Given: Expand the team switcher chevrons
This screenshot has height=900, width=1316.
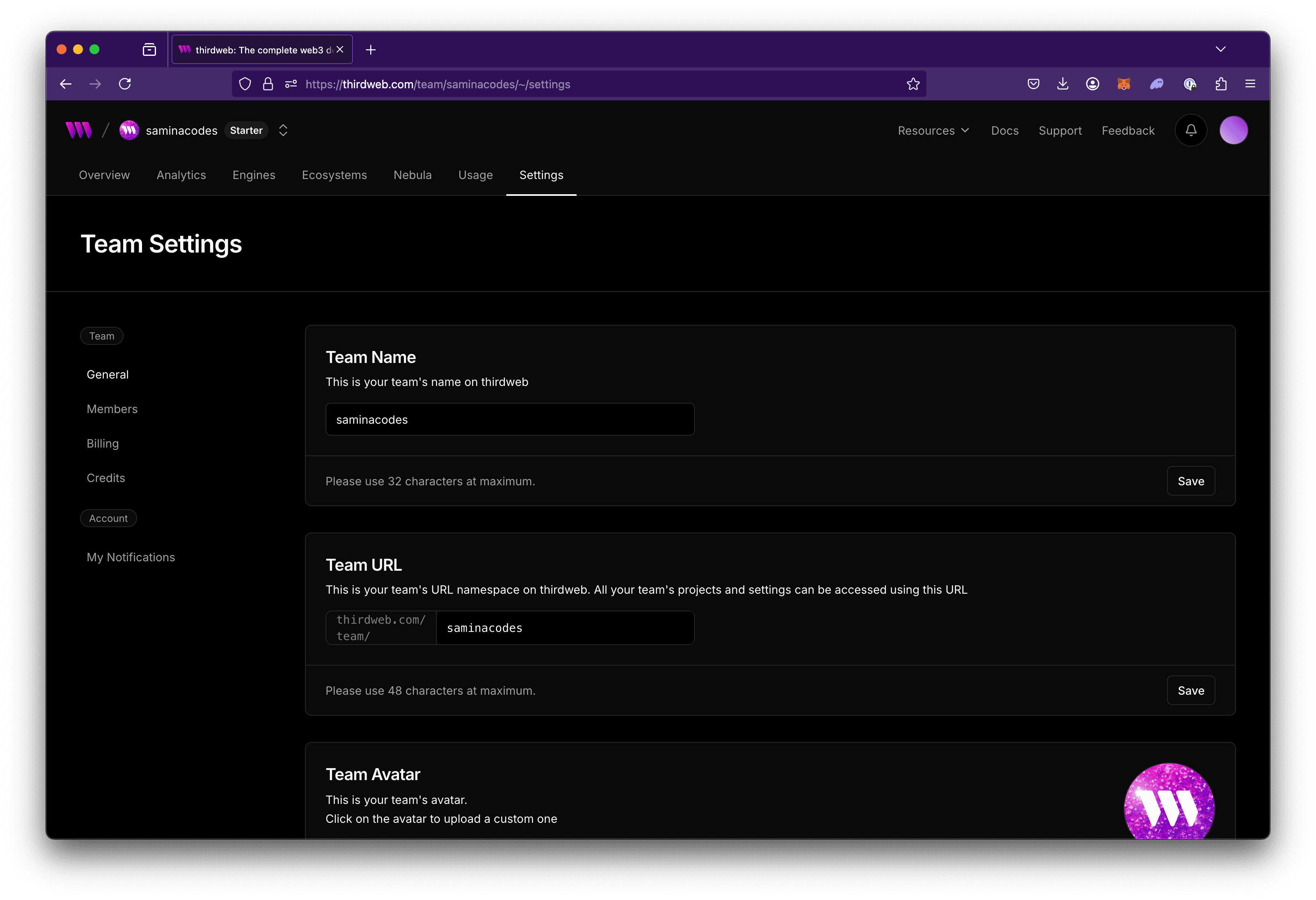Looking at the screenshot, I should (283, 130).
